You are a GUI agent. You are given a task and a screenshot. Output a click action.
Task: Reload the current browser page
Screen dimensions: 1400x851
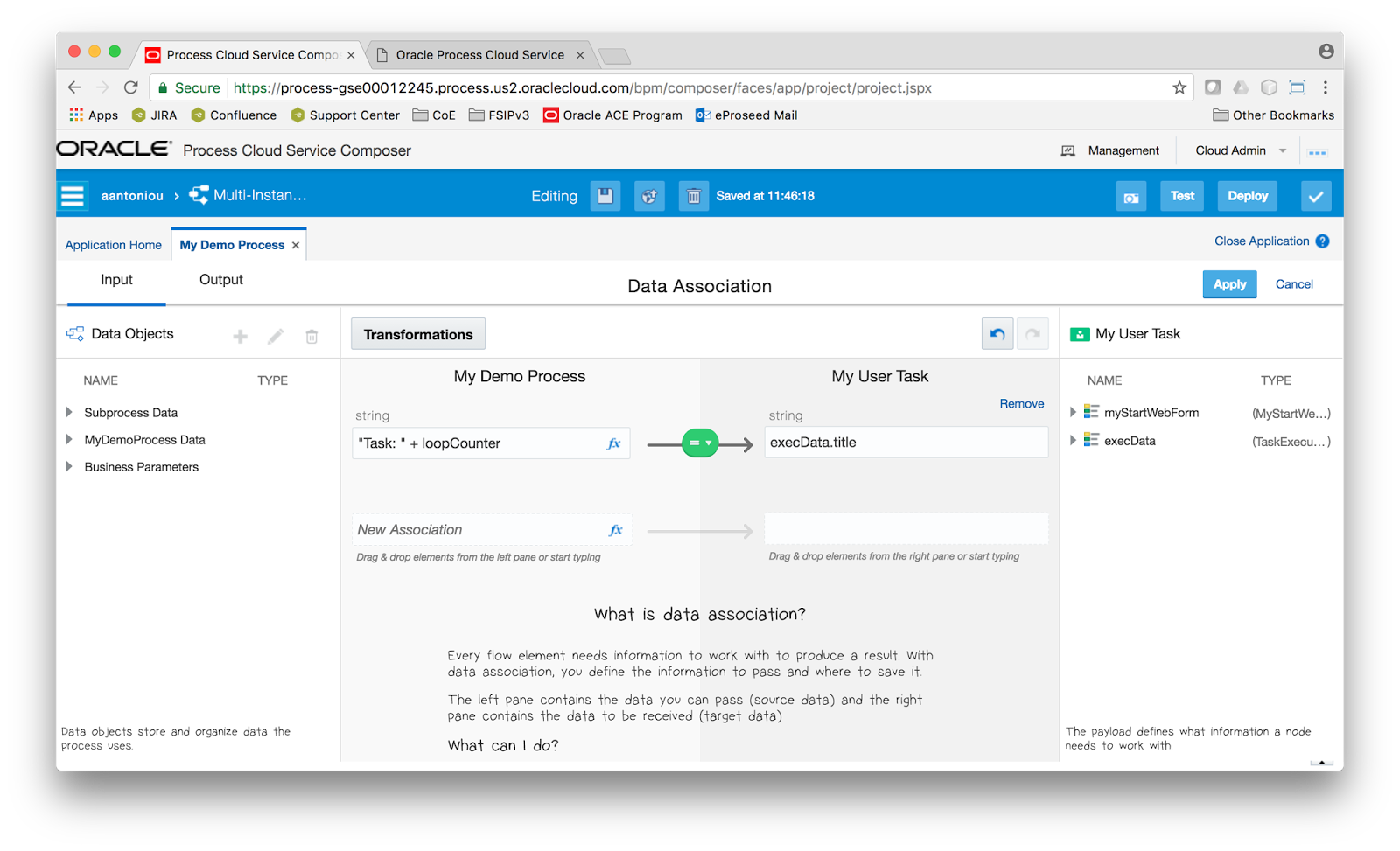131,87
